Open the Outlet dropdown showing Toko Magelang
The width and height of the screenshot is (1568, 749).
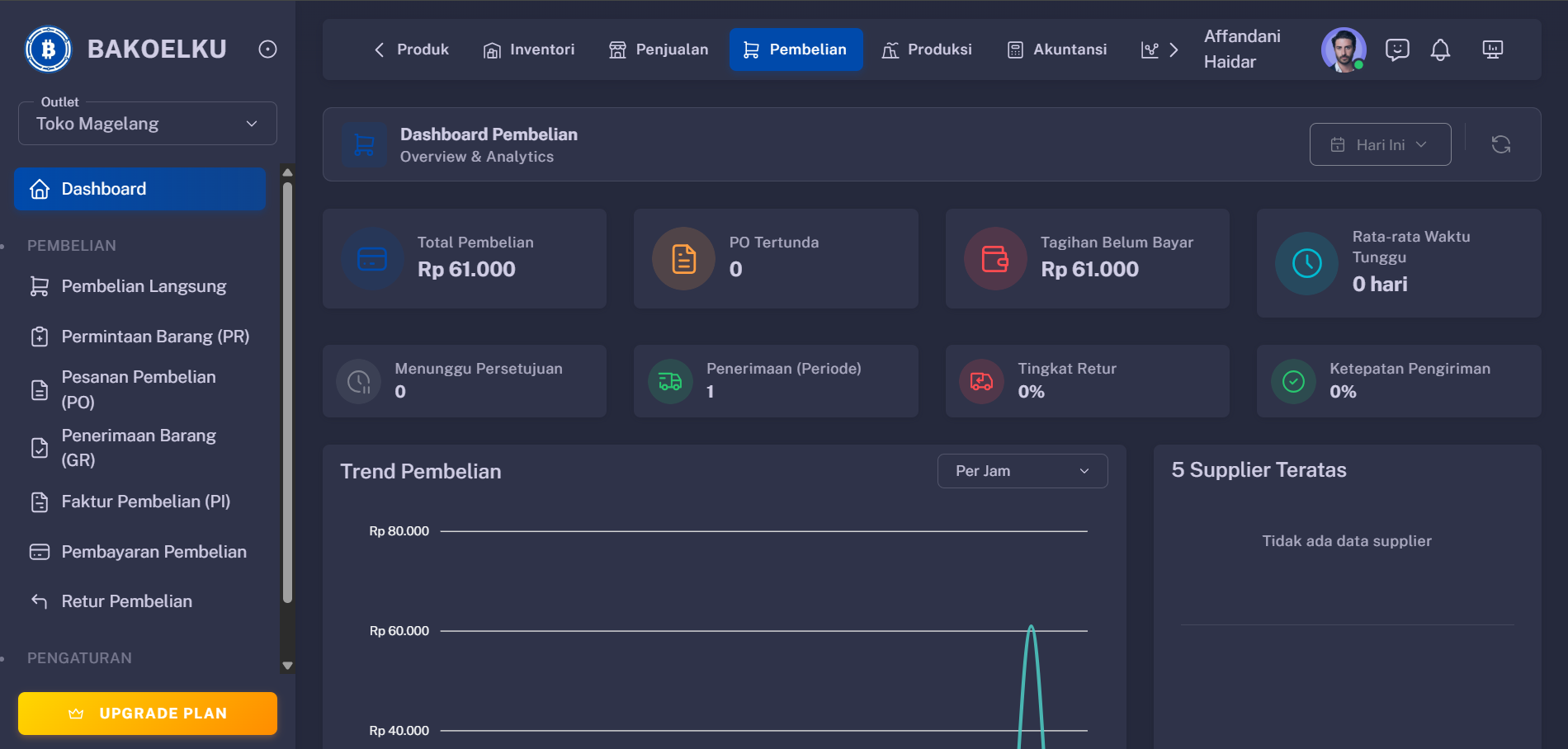tap(147, 123)
